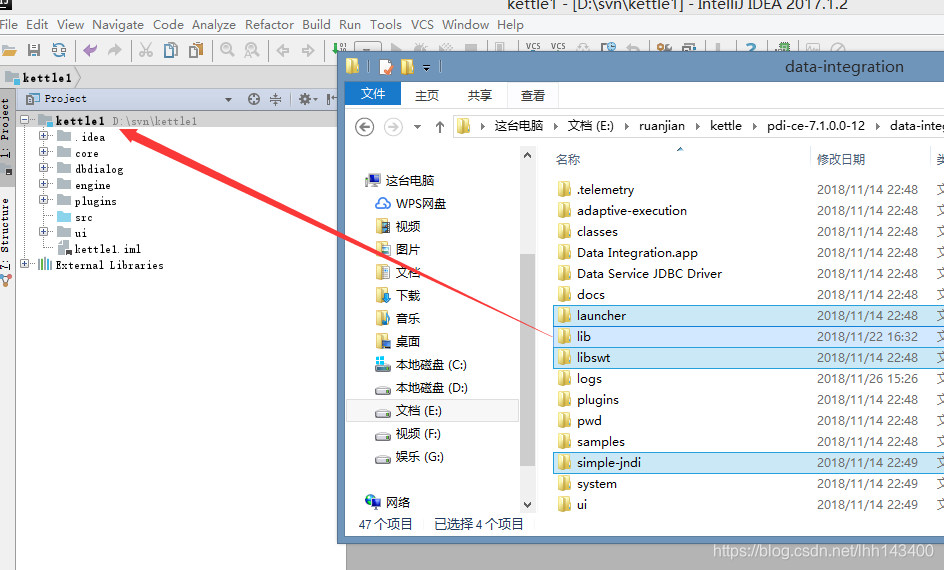Viewport: 944px width, 570px height.
Task: Click the Find magnifier icon
Action: coord(227,50)
